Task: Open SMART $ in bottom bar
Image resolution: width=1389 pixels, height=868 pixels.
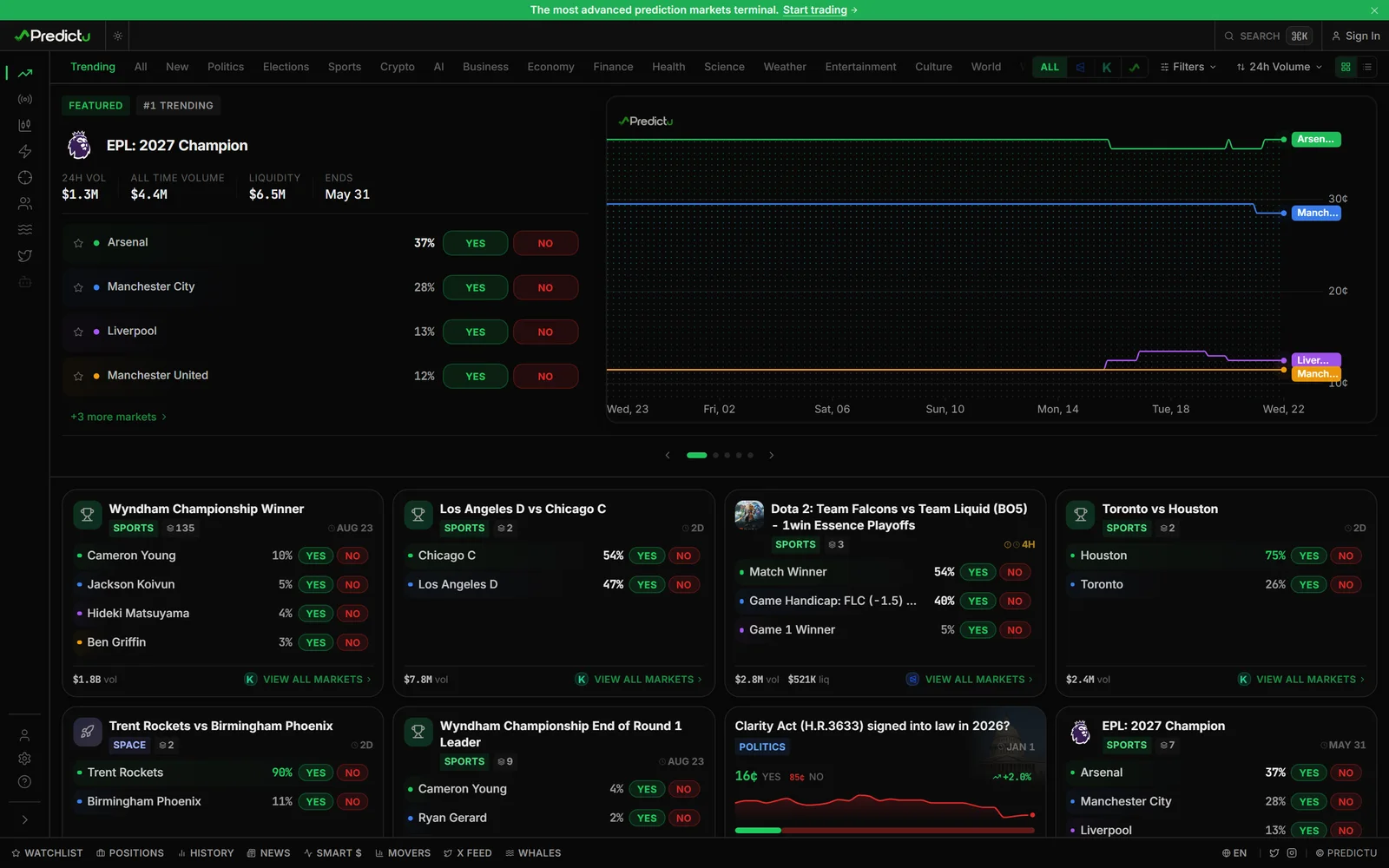Action: [x=332, y=853]
